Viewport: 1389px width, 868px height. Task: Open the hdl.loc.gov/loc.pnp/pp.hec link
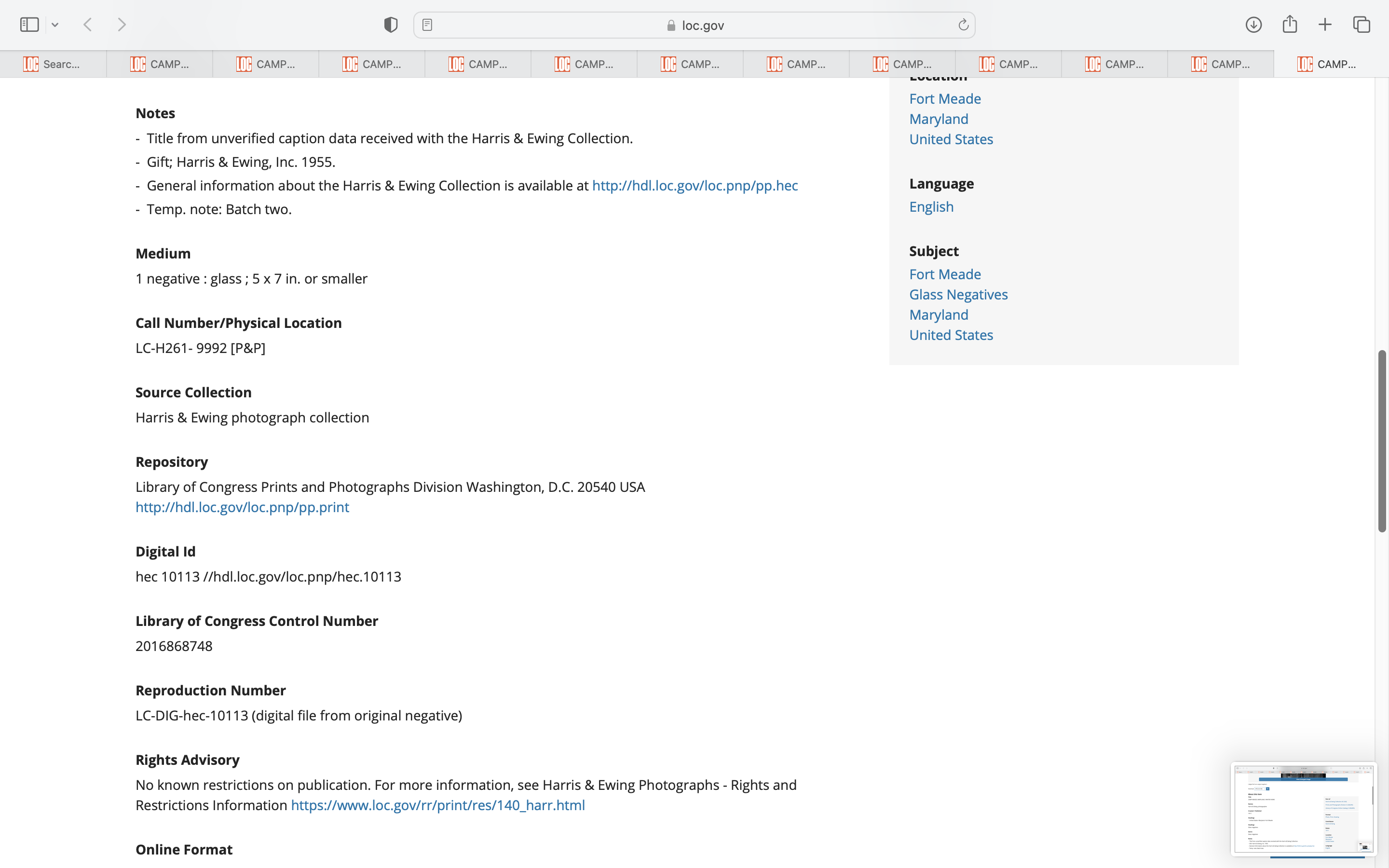pyautogui.click(x=694, y=186)
